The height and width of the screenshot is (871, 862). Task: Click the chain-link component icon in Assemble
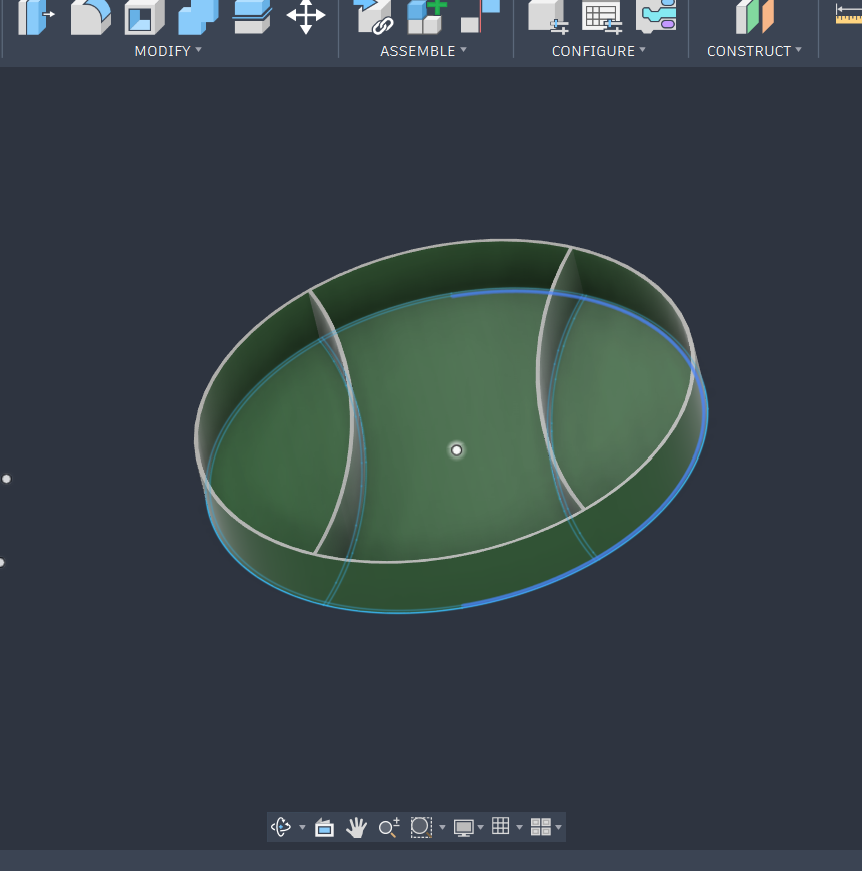[x=373, y=17]
